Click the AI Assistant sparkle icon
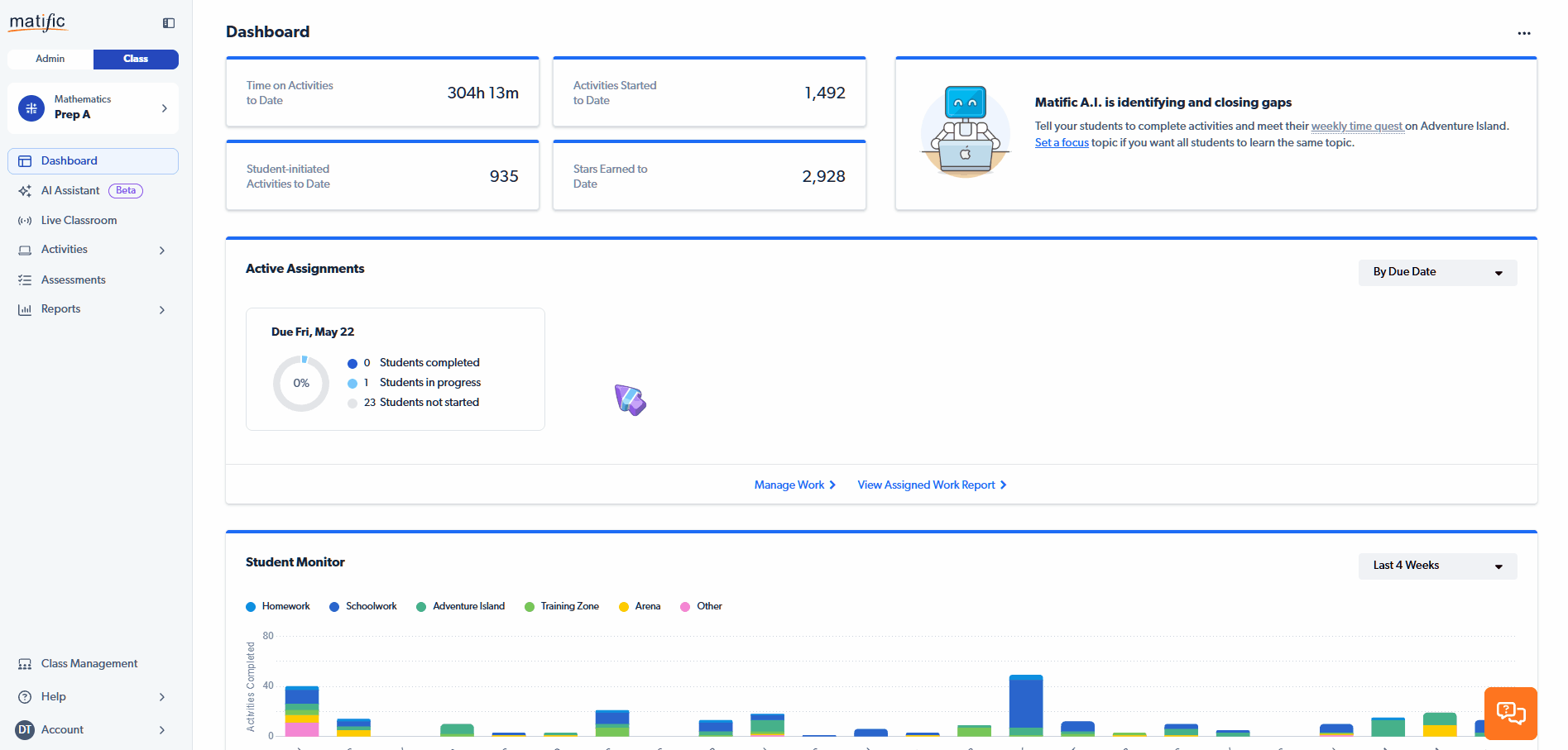This screenshot has width=1568, height=750. (x=25, y=191)
